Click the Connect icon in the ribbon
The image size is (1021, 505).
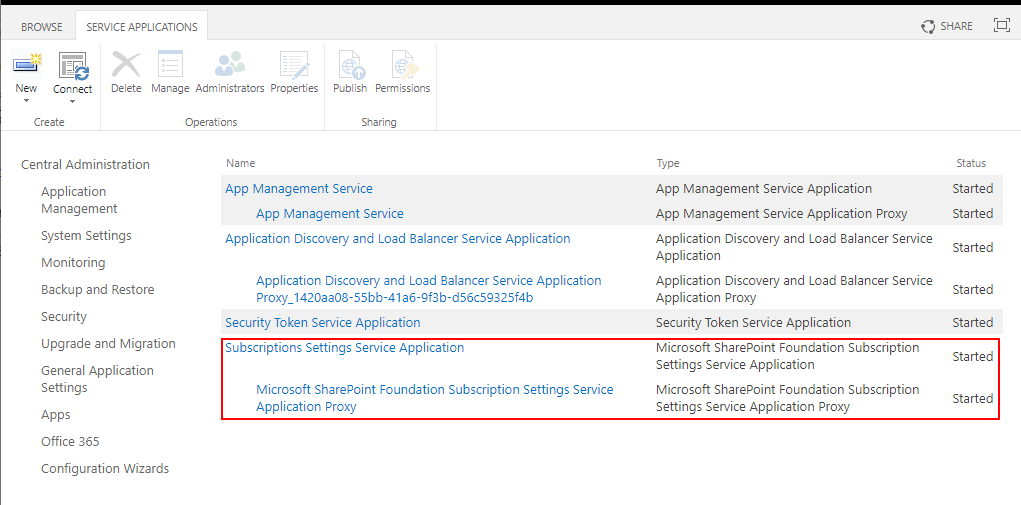click(x=72, y=65)
